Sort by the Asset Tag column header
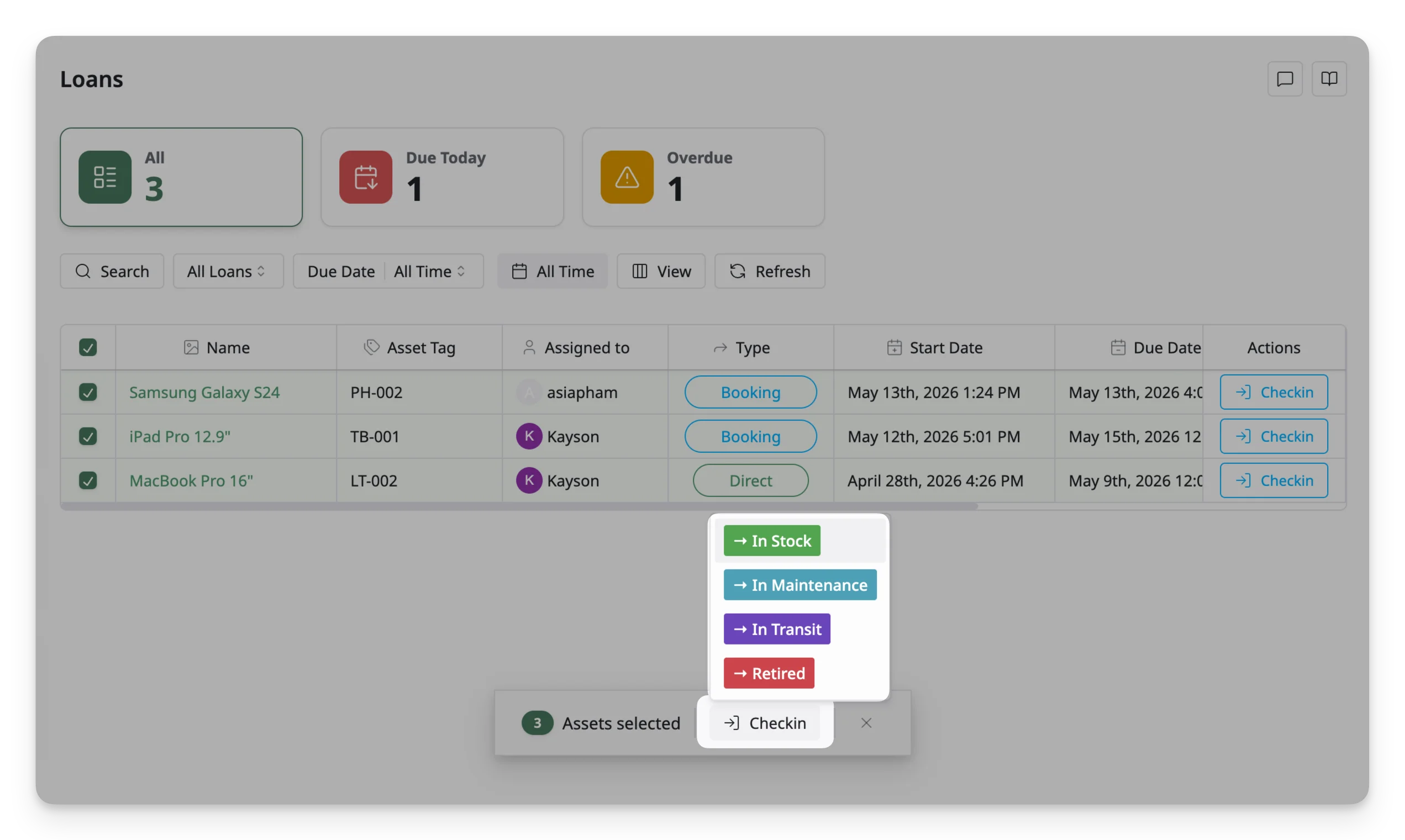The image size is (1405, 840). [x=419, y=347]
